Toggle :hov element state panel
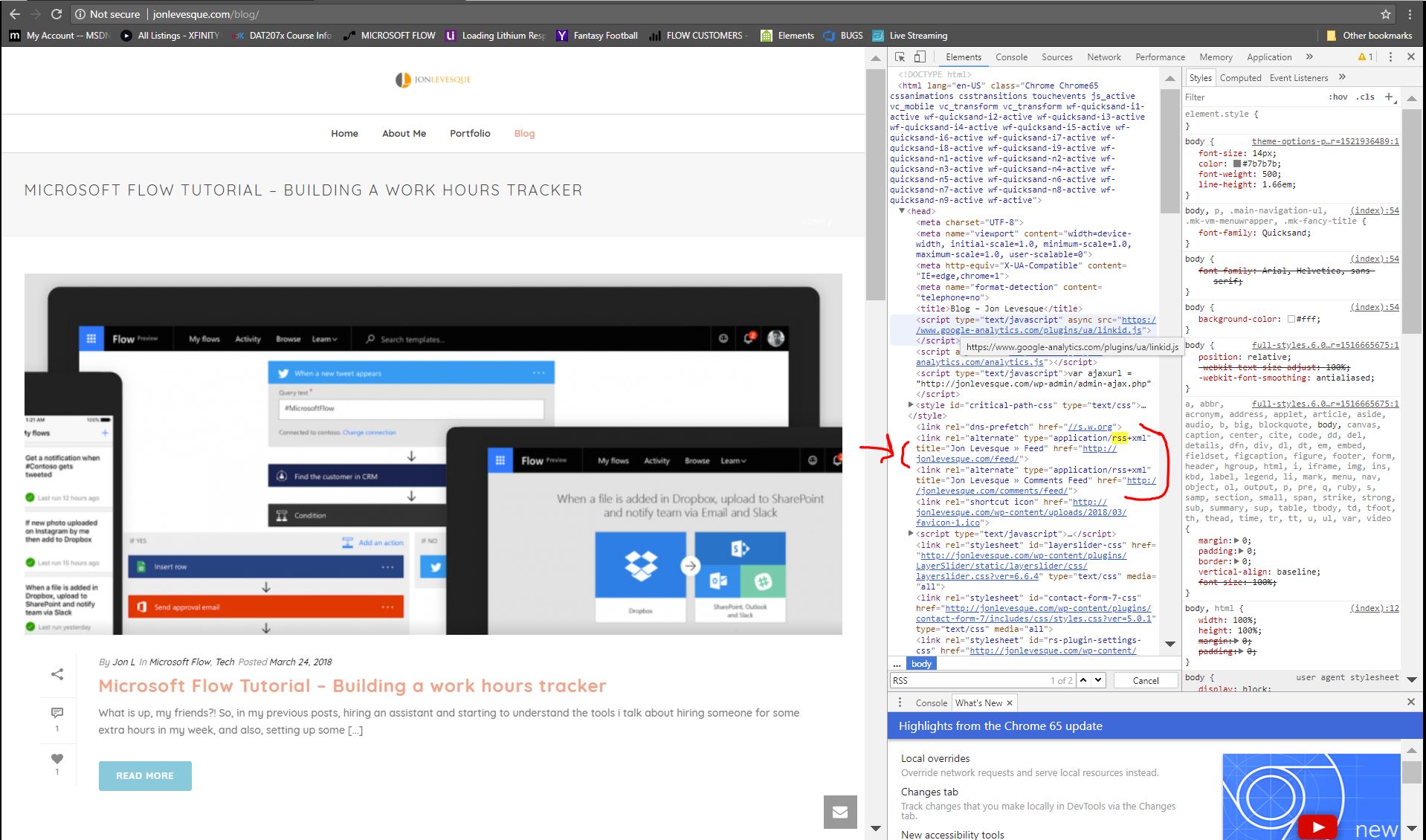The height and width of the screenshot is (840, 1426). [x=1338, y=97]
